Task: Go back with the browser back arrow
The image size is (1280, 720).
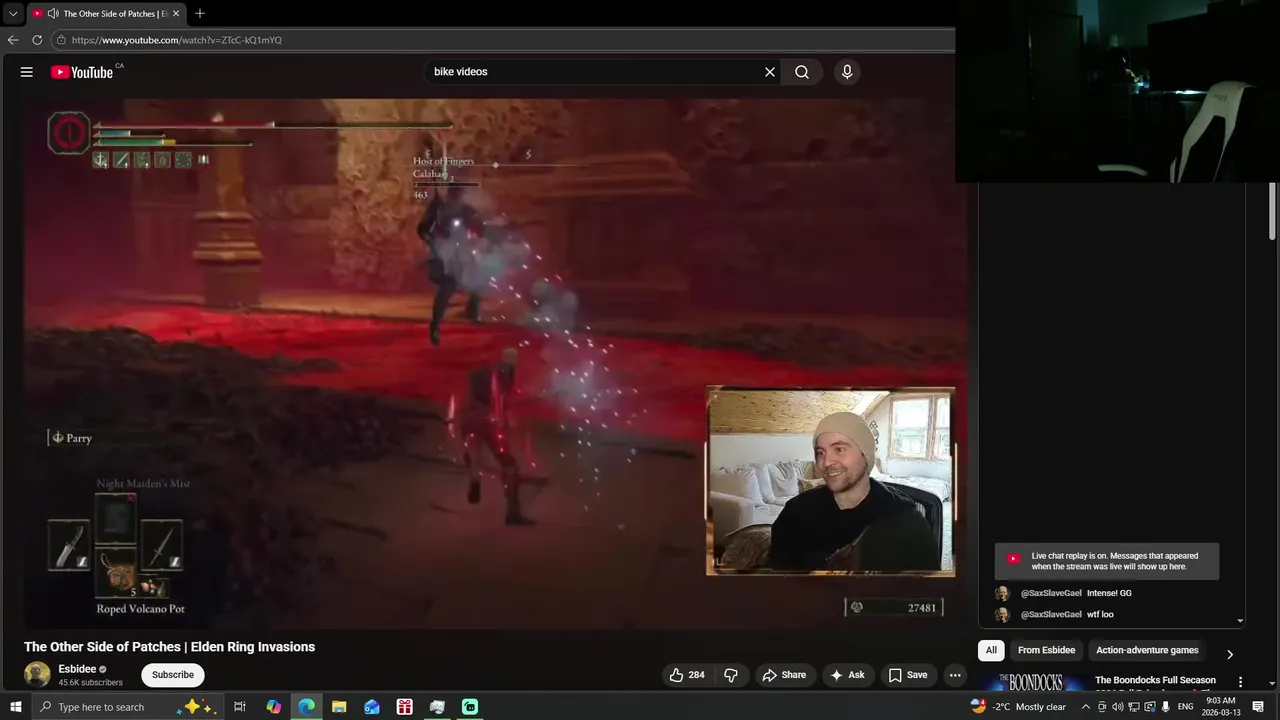Action: click(x=13, y=40)
